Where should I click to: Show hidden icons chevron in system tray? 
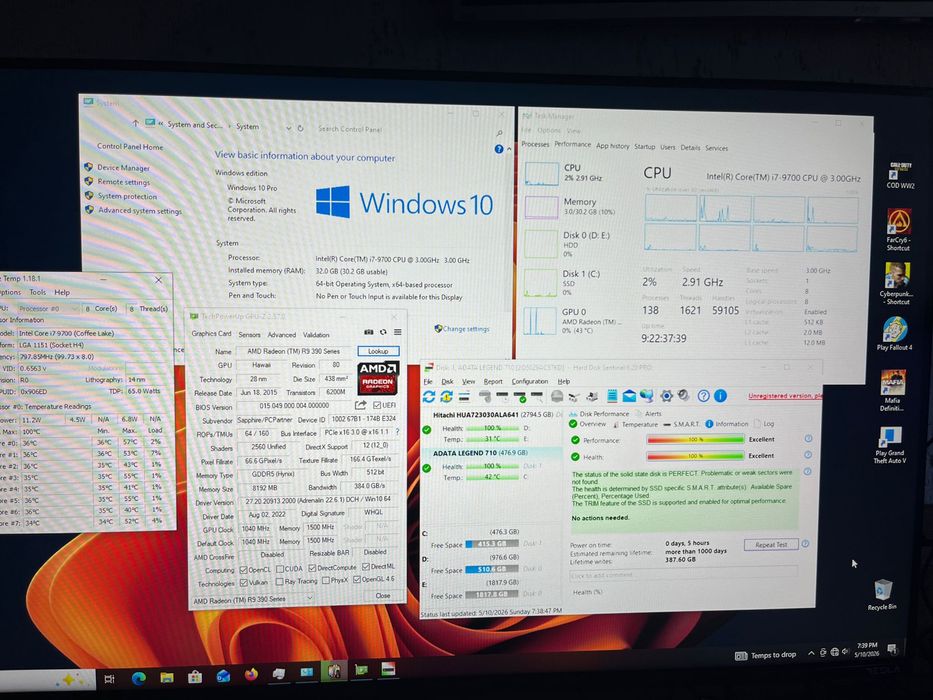[x=810, y=653]
